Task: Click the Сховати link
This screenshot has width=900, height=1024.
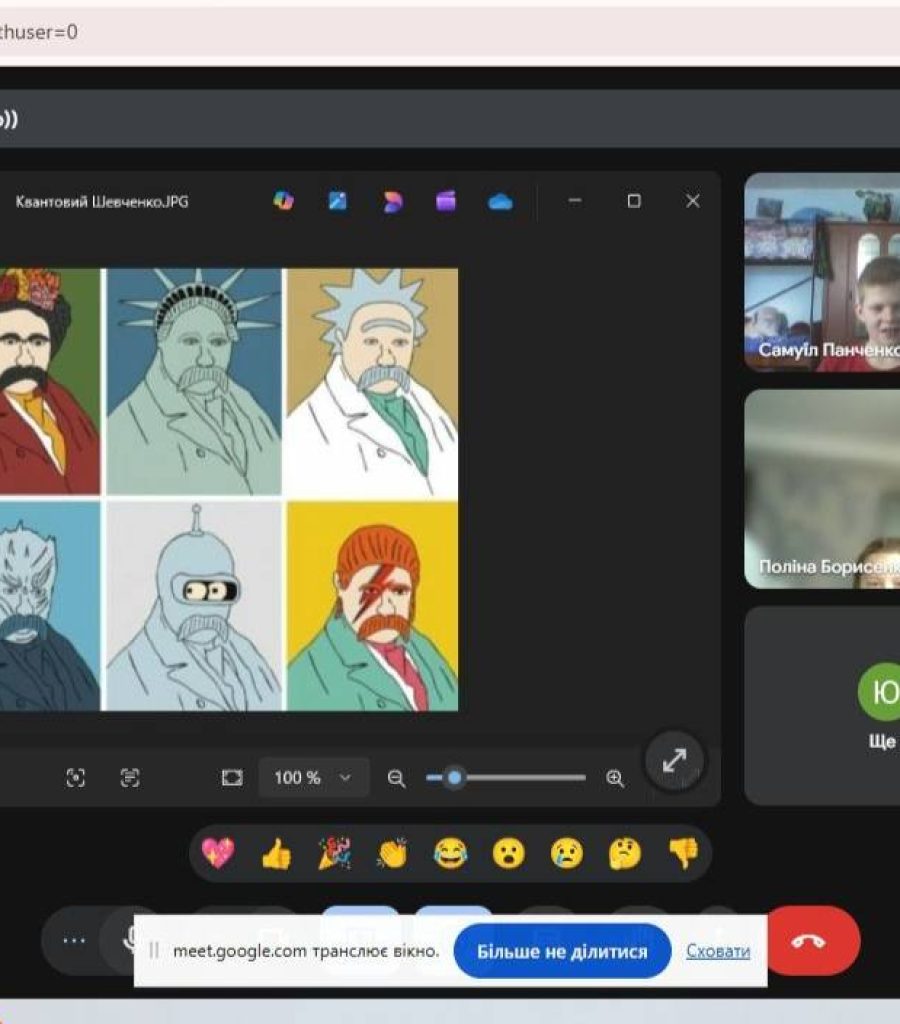Action: click(x=718, y=952)
